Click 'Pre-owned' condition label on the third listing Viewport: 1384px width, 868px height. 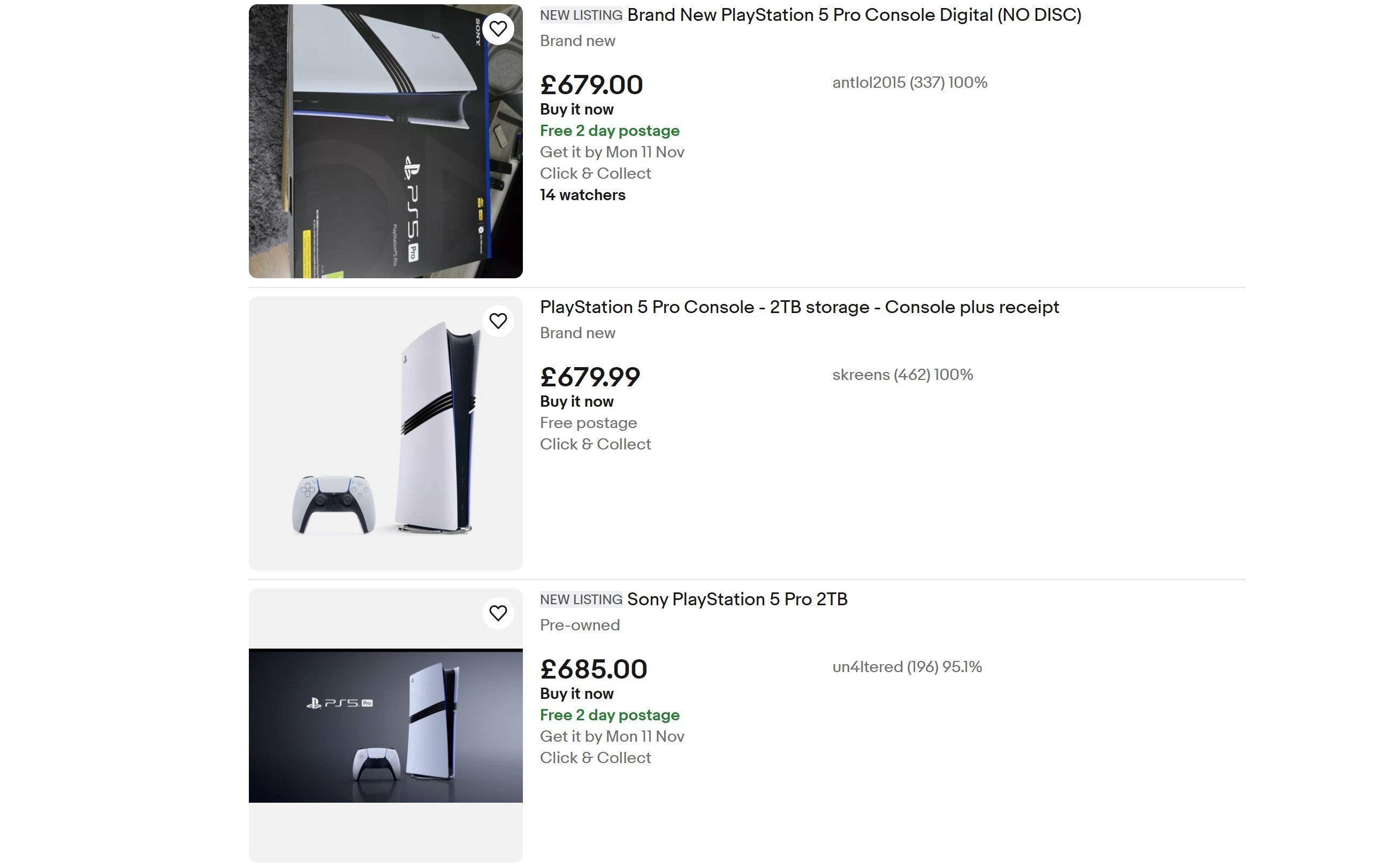579,625
